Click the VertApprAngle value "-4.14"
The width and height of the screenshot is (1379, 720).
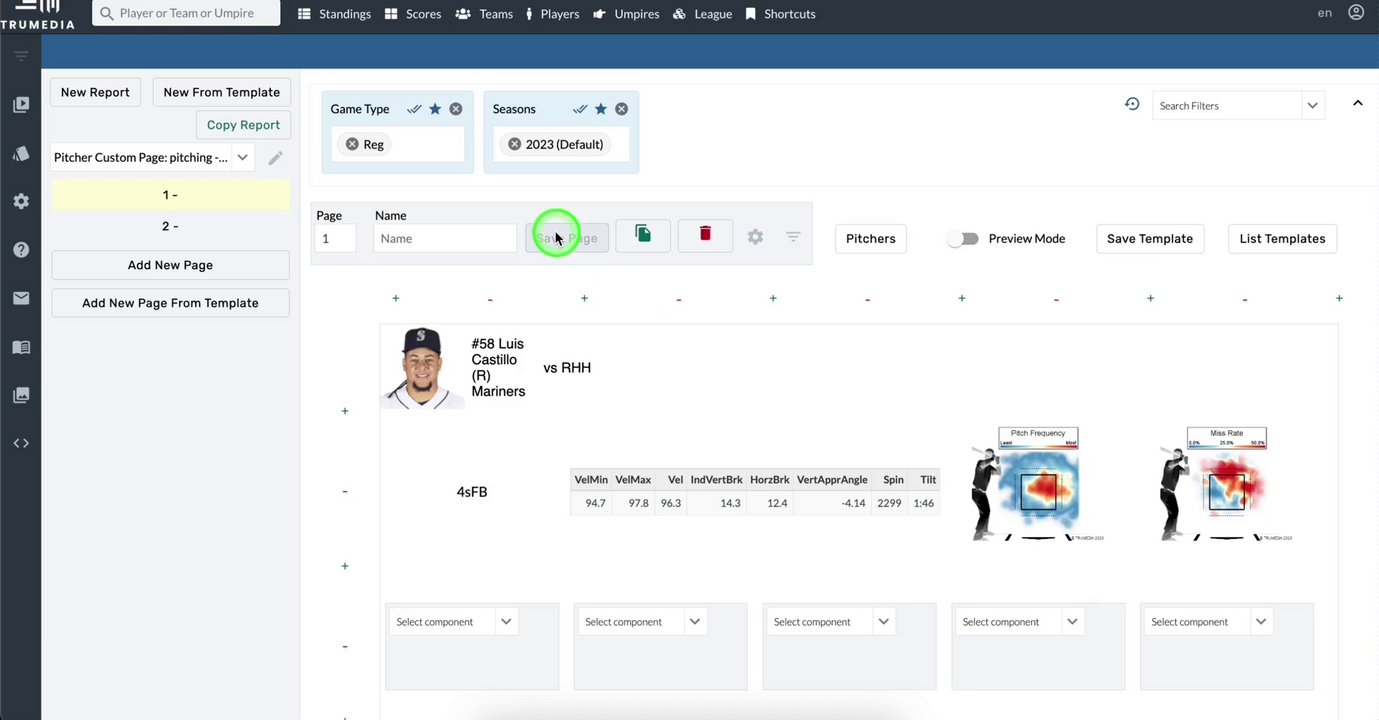tap(852, 503)
